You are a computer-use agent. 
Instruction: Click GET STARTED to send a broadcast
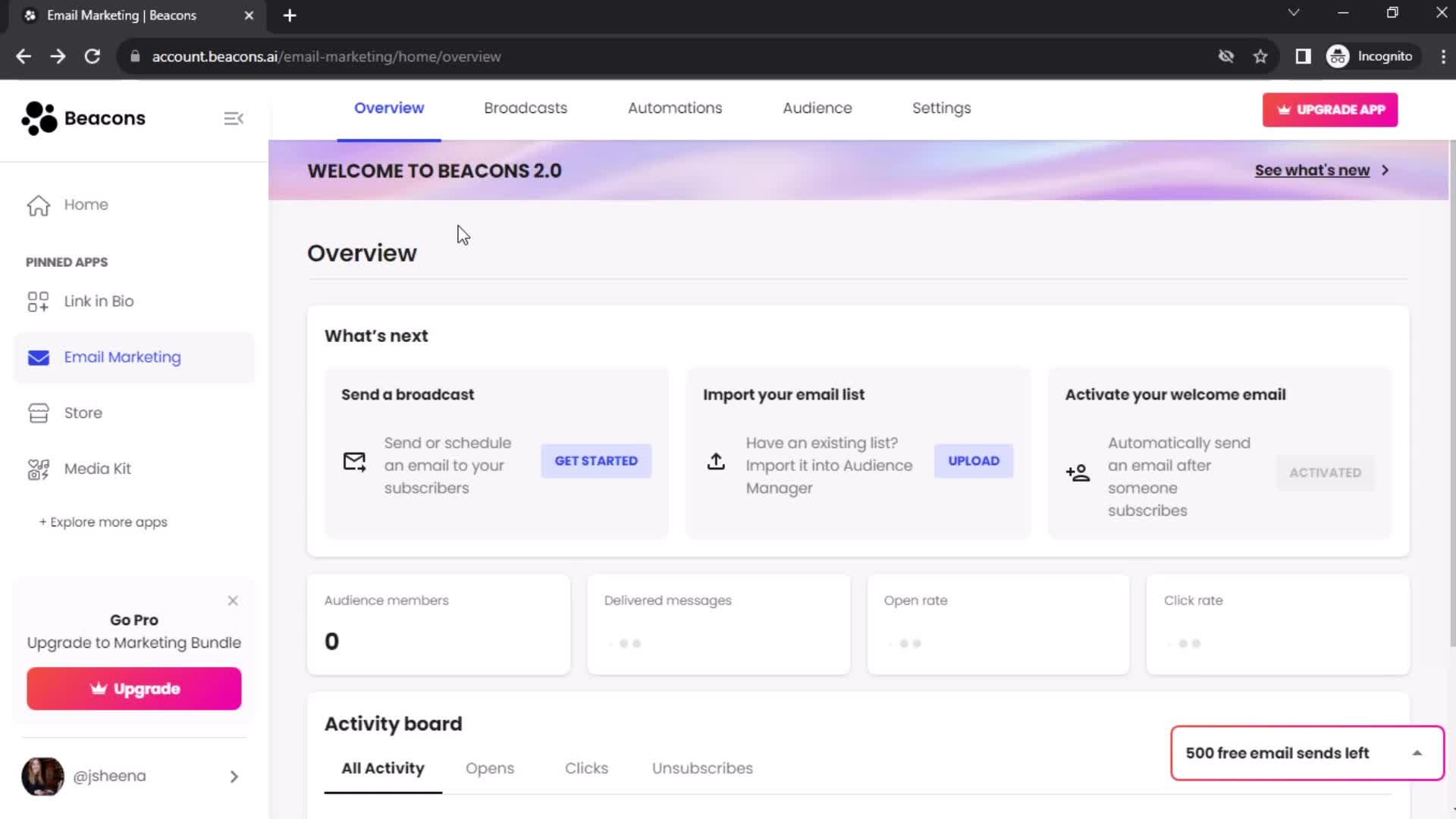[x=596, y=460]
